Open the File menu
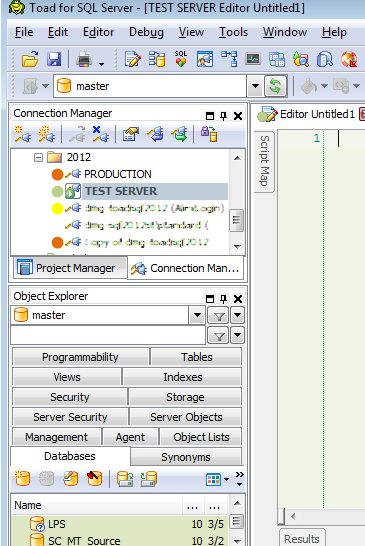This screenshot has width=365, height=546. (x=24, y=32)
